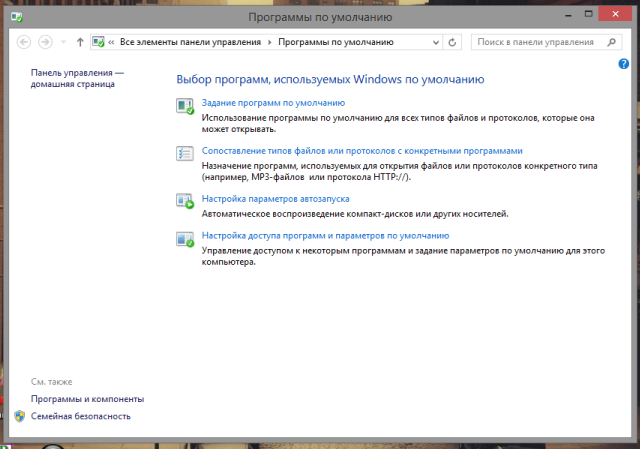Open 'Сопоставление типов файлов или протоколов' link
This screenshot has height=449, width=640.
[x=362, y=151]
